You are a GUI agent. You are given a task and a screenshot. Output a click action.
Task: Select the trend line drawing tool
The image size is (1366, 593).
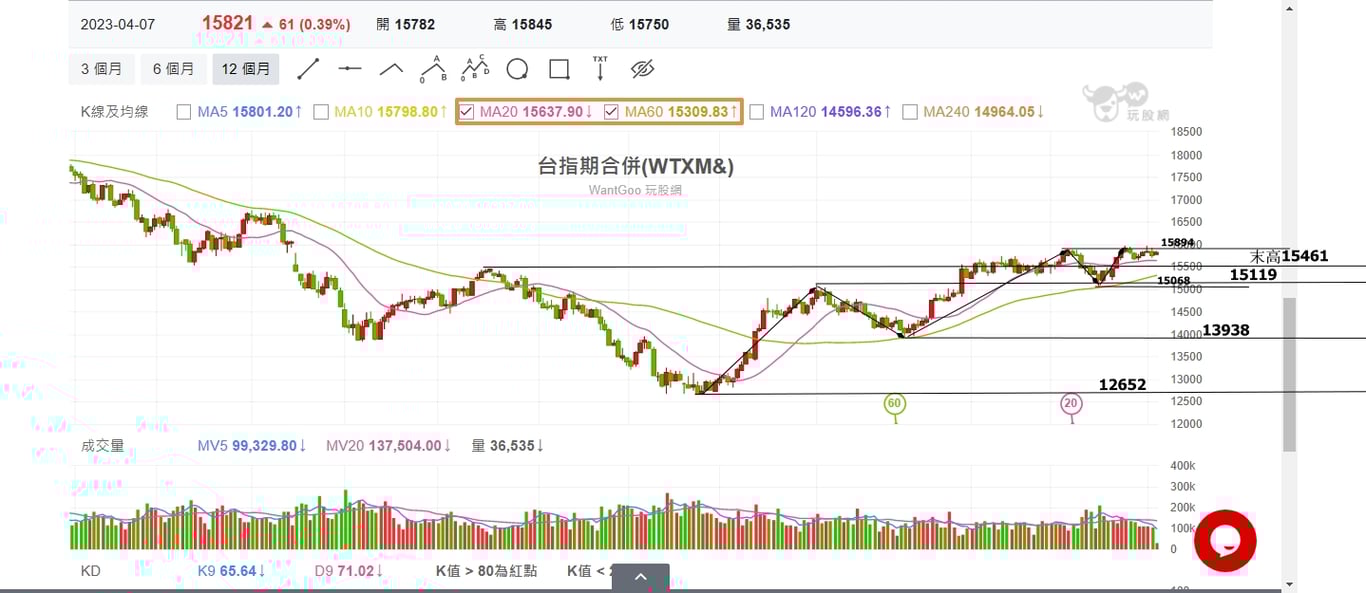308,69
